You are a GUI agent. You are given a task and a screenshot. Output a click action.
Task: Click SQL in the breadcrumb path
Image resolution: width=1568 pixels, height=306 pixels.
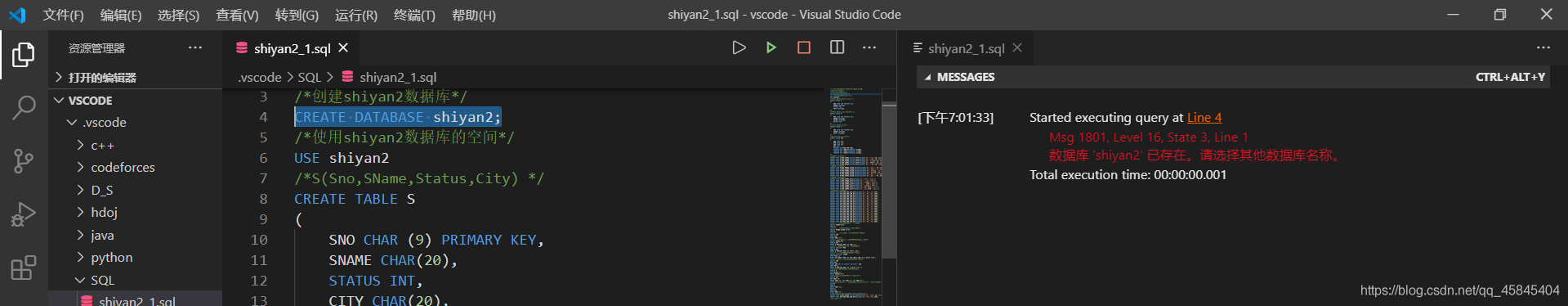click(x=310, y=77)
